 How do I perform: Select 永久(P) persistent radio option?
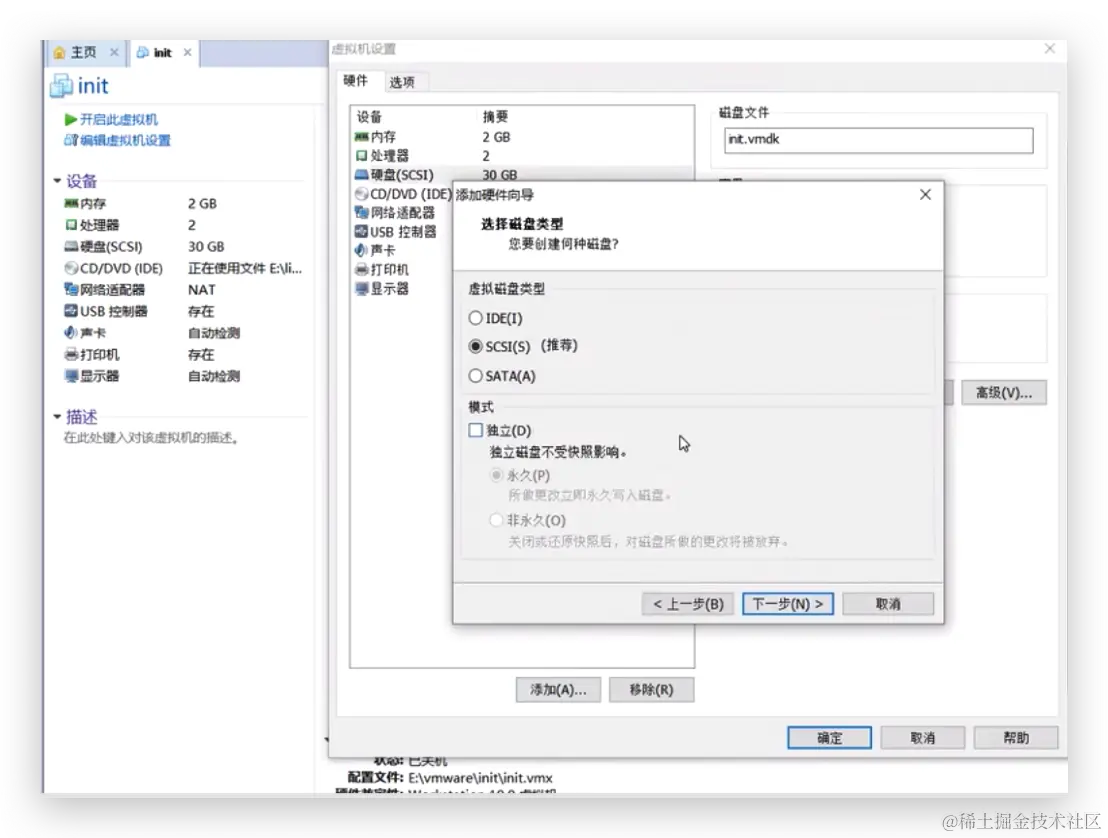(x=496, y=475)
